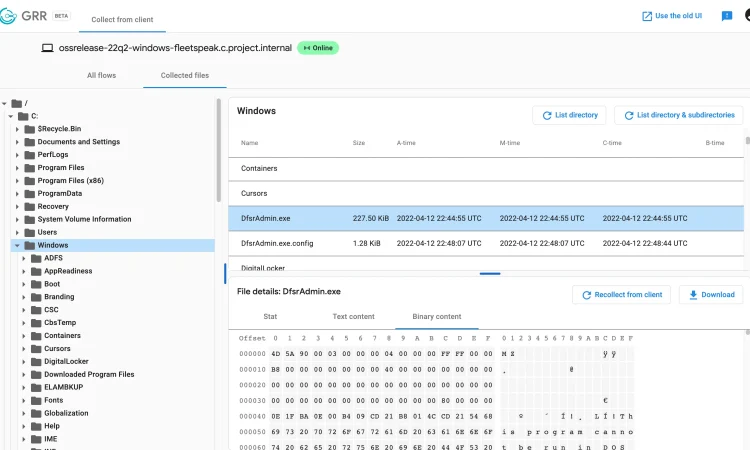Click the ProgramData folder icon
Viewport: 750px width, 450px height.
[30, 194]
